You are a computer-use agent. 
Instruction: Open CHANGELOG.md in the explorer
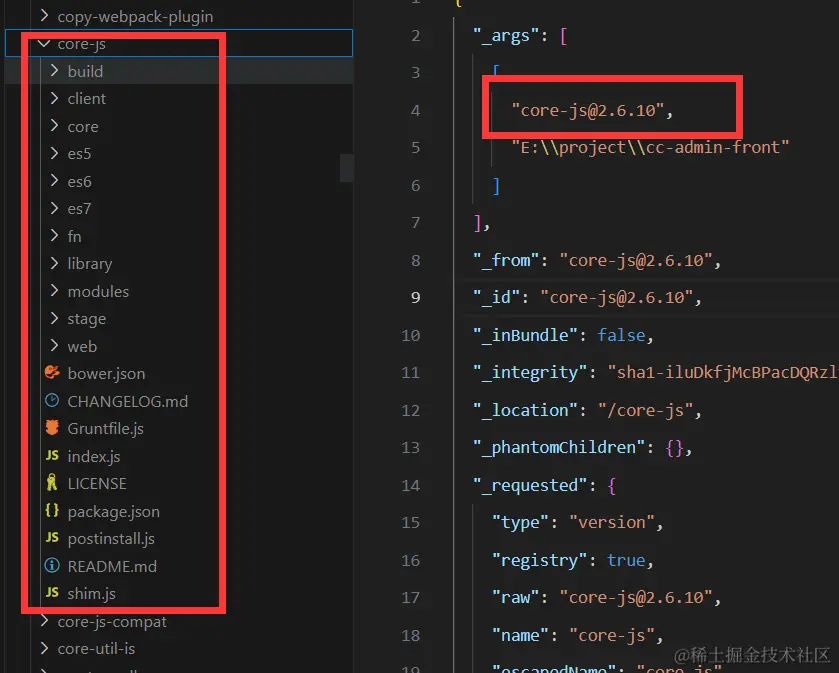[x=128, y=401]
